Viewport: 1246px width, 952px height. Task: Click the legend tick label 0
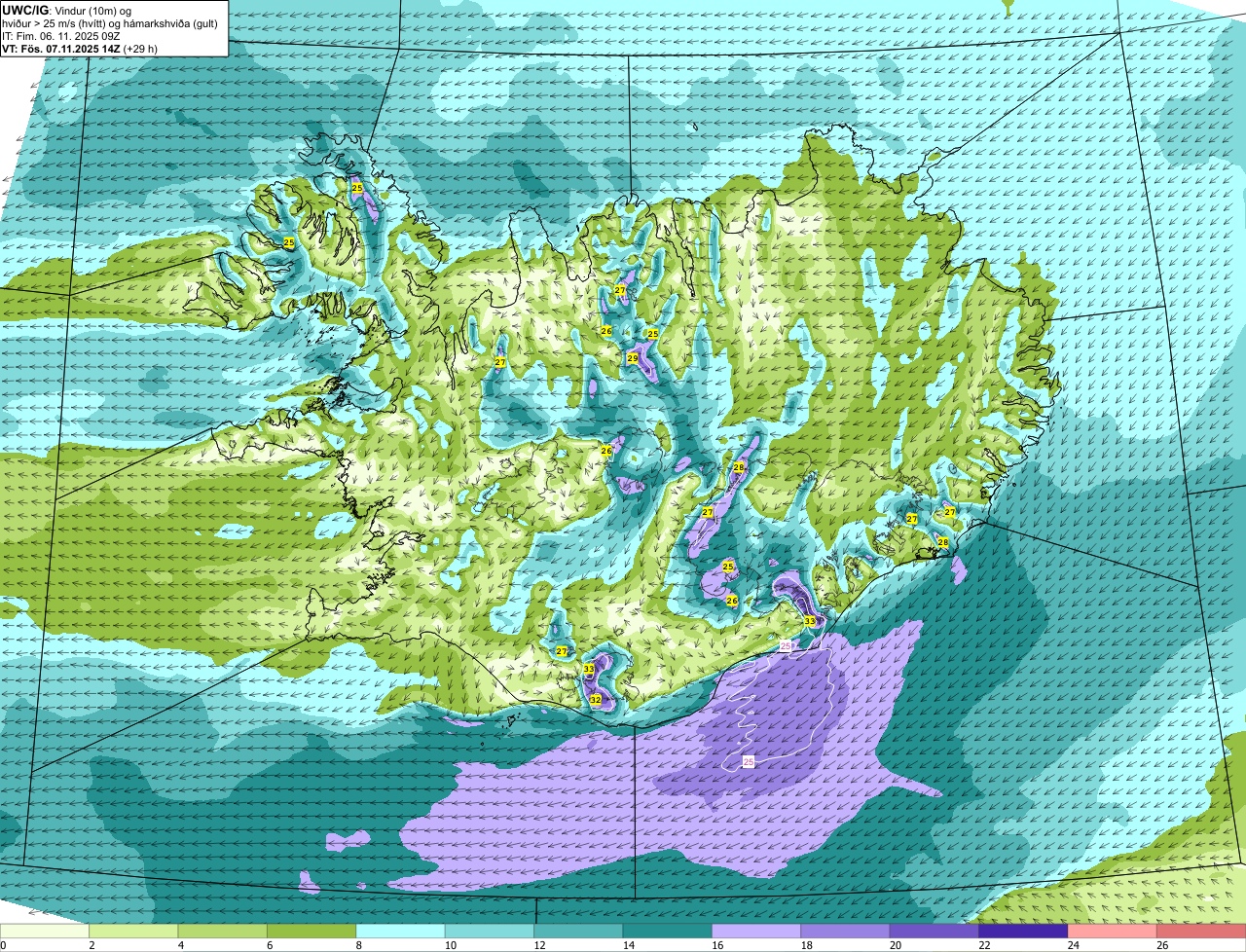(x=3, y=945)
